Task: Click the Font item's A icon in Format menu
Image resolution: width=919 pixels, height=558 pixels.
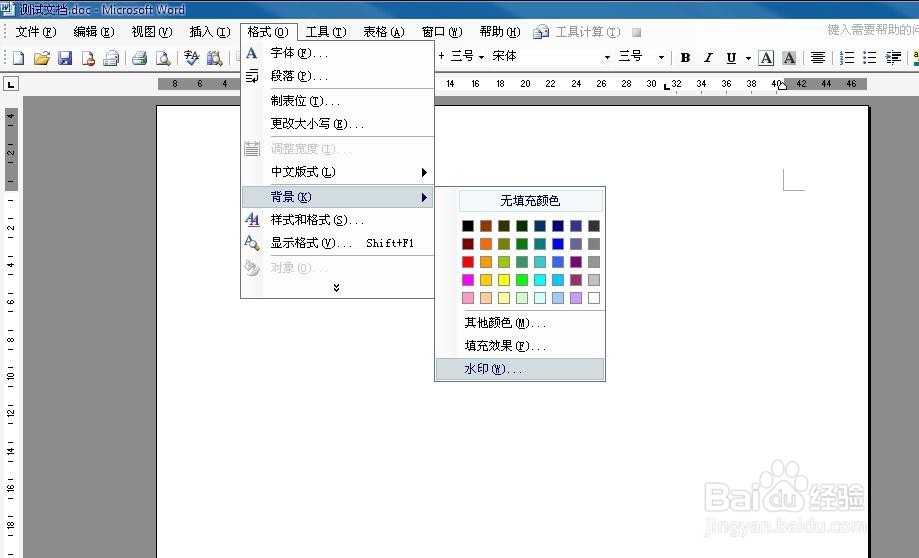Action: (x=251, y=53)
